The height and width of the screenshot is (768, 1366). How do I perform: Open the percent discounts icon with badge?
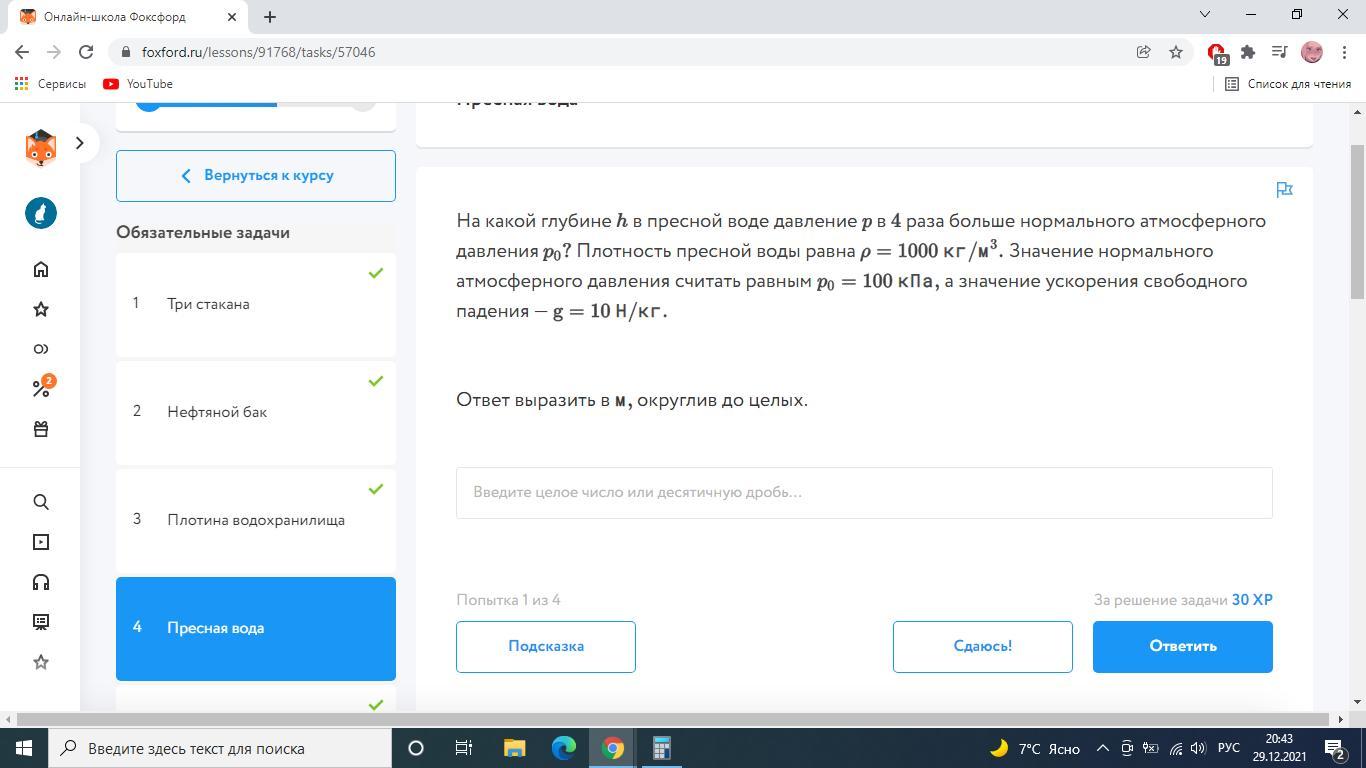pos(41,388)
